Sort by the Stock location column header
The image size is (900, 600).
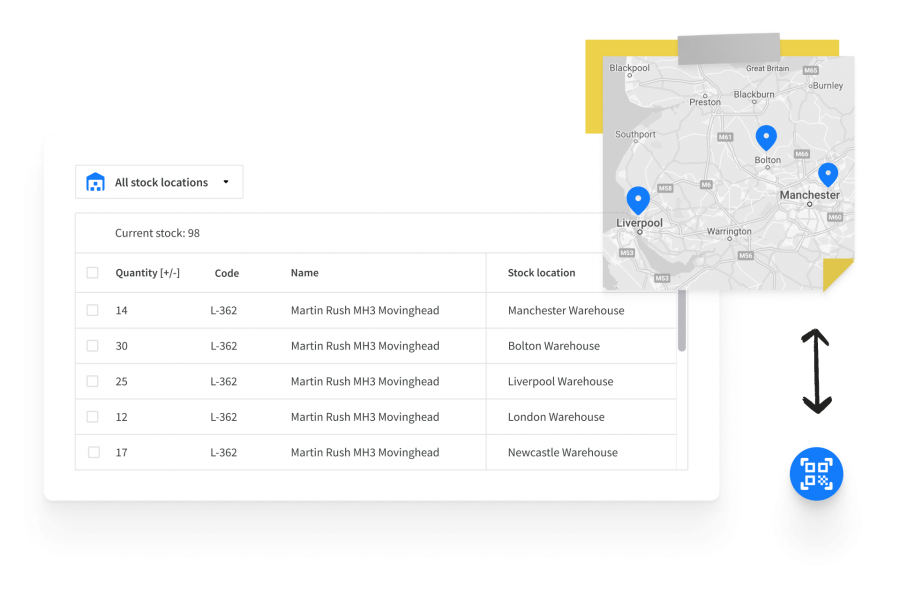[x=541, y=273]
